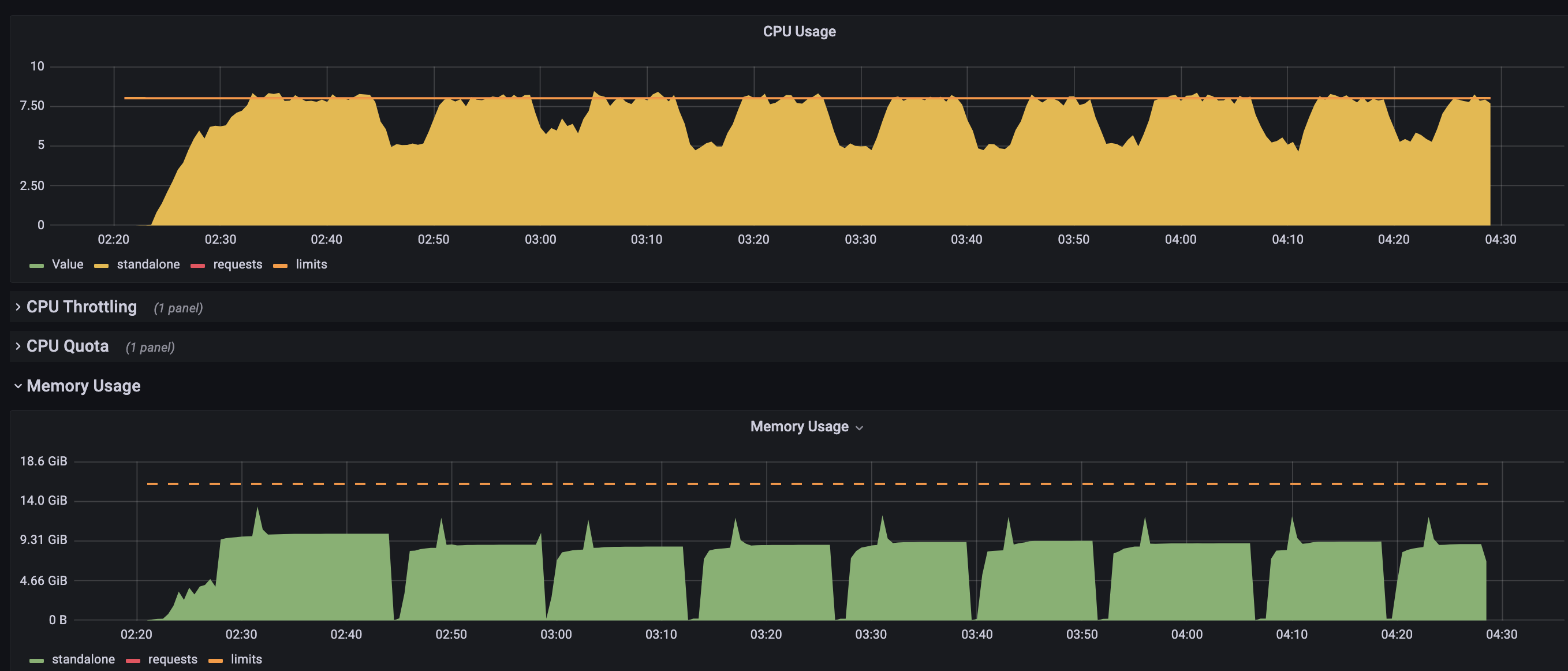Click the Memory Usage panel title
This screenshot has width=1568, height=671.
(799, 426)
